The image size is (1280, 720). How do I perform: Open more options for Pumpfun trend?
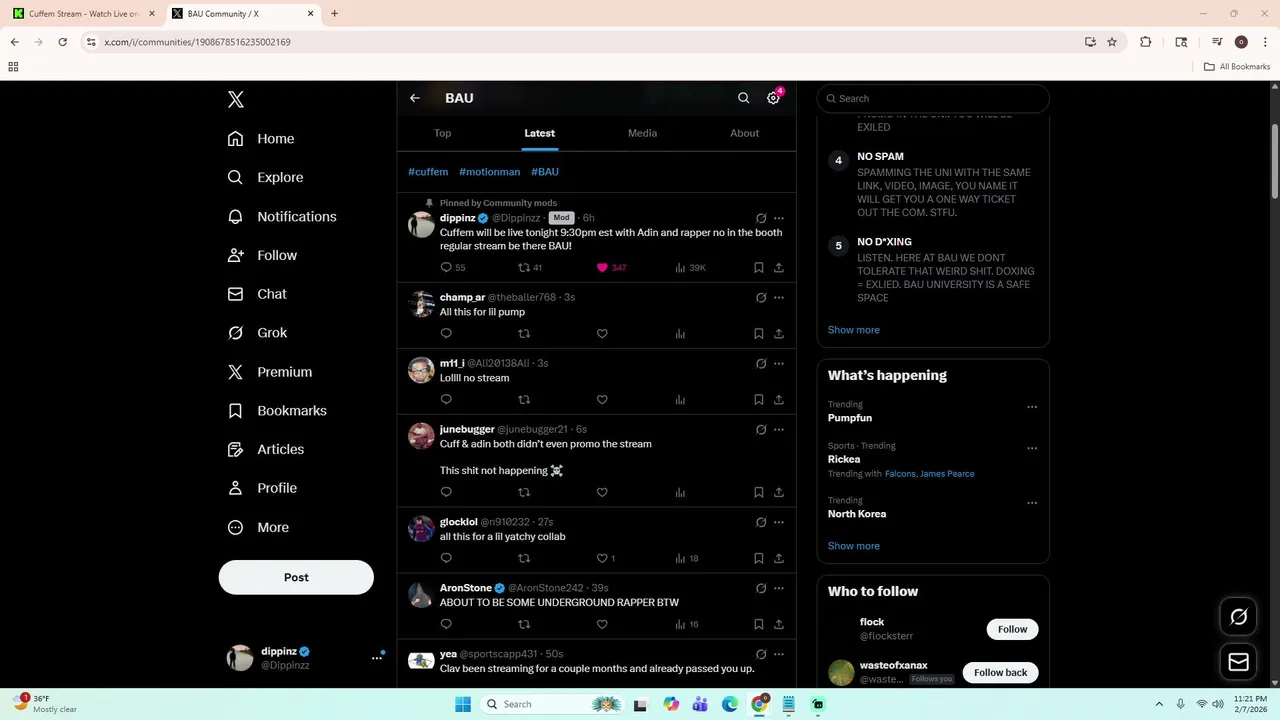click(x=1032, y=407)
